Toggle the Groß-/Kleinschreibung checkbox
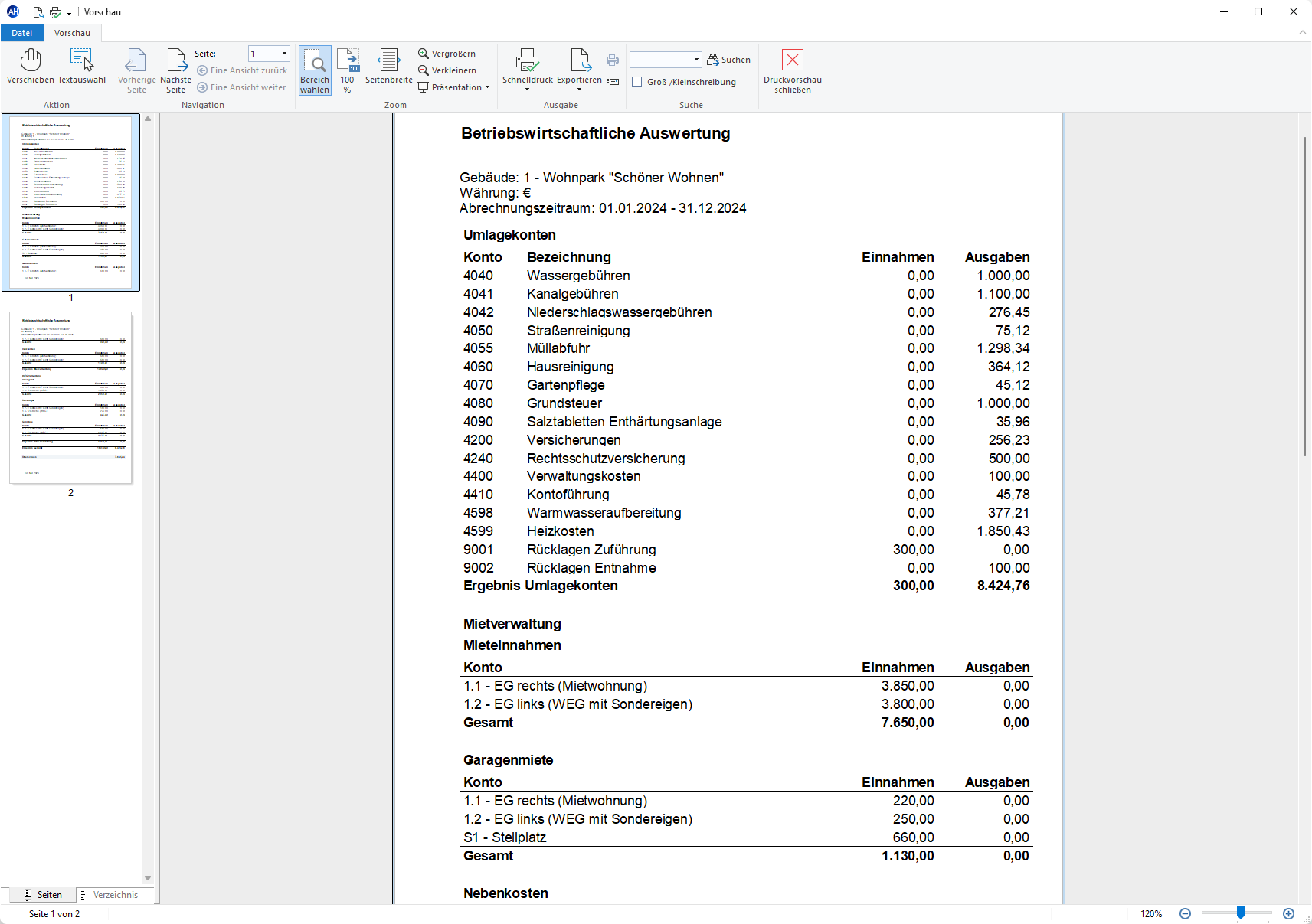This screenshot has width=1312, height=924. click(x=636, y=82)
